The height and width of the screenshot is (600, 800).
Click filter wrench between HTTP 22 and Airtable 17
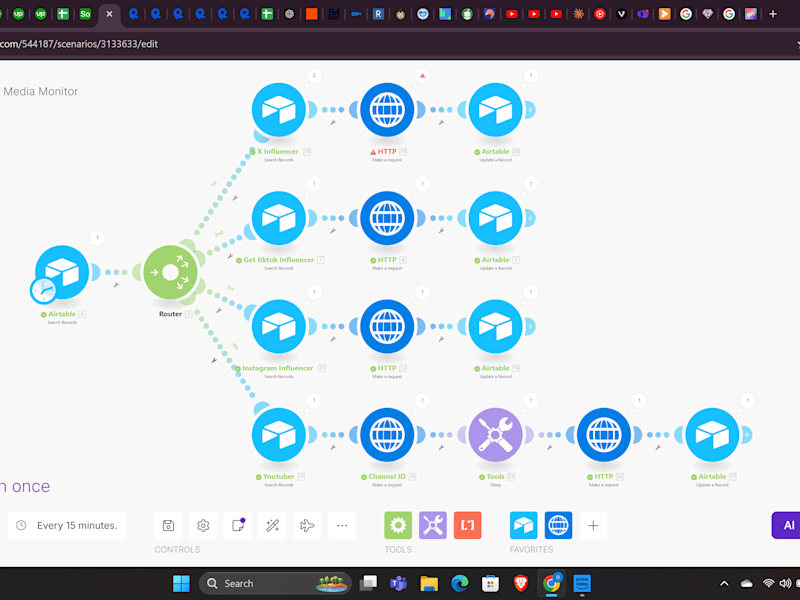(x=658, y=447)
